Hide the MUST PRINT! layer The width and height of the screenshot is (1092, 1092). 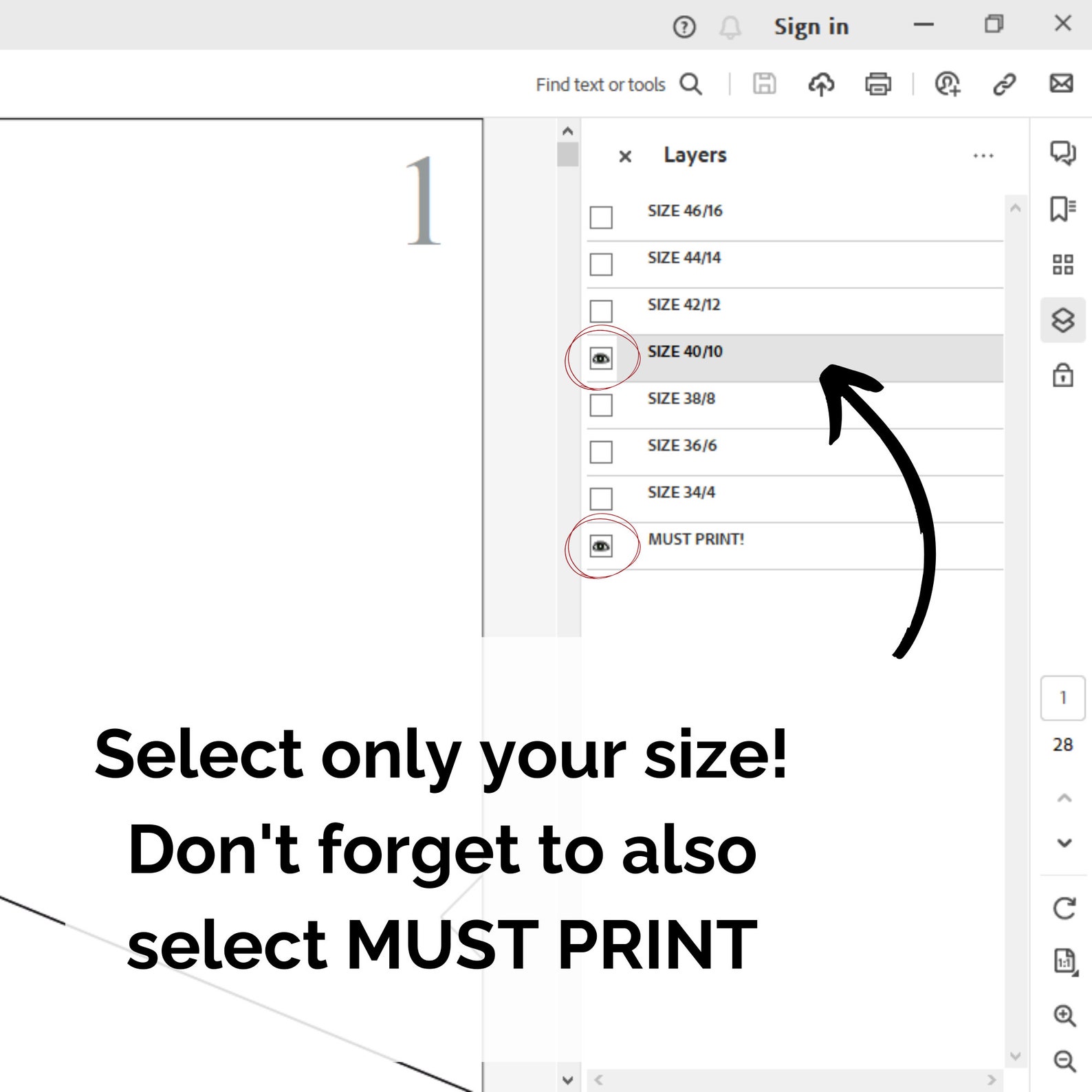(601, 546)
